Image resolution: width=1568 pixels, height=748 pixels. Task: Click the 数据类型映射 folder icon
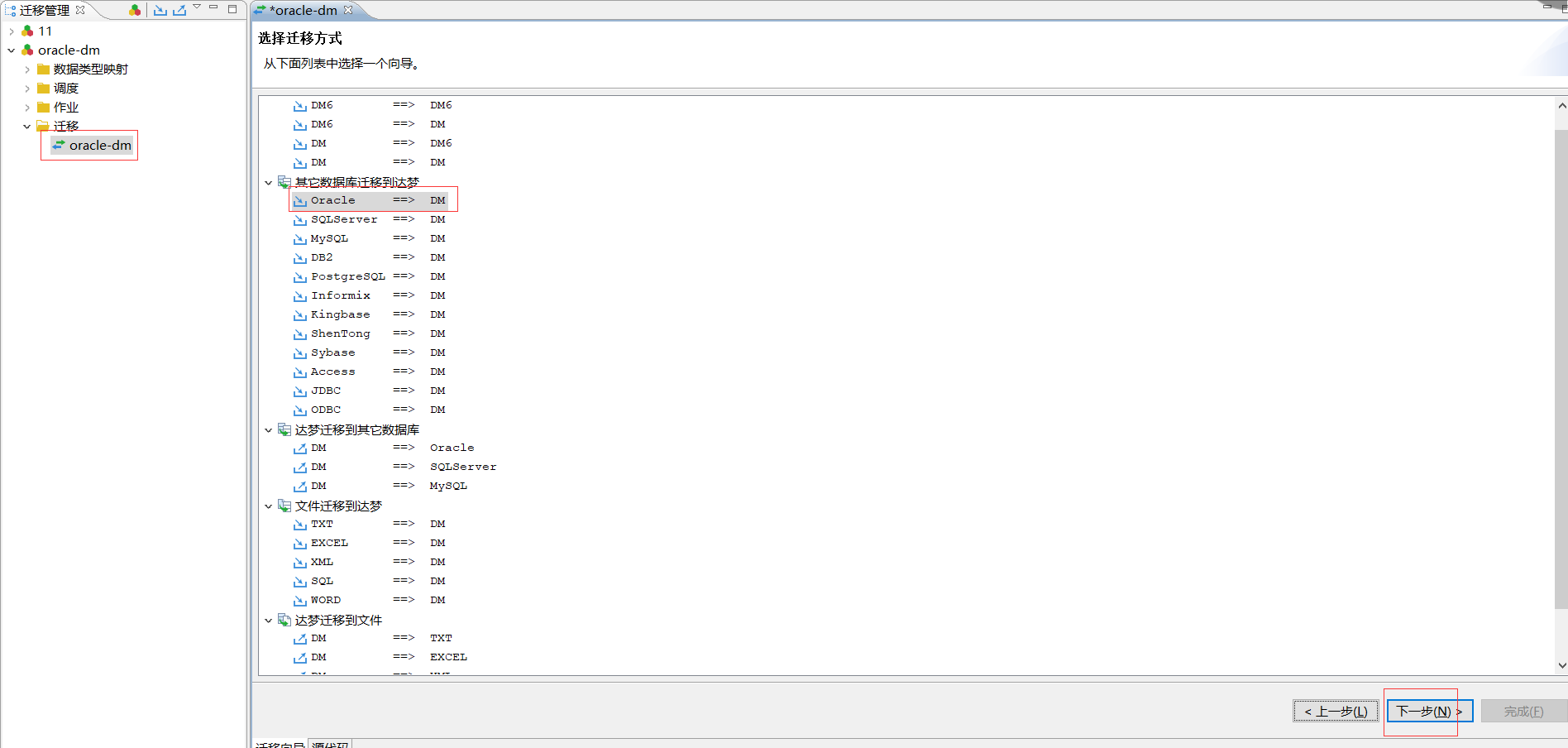pos(43,70)
